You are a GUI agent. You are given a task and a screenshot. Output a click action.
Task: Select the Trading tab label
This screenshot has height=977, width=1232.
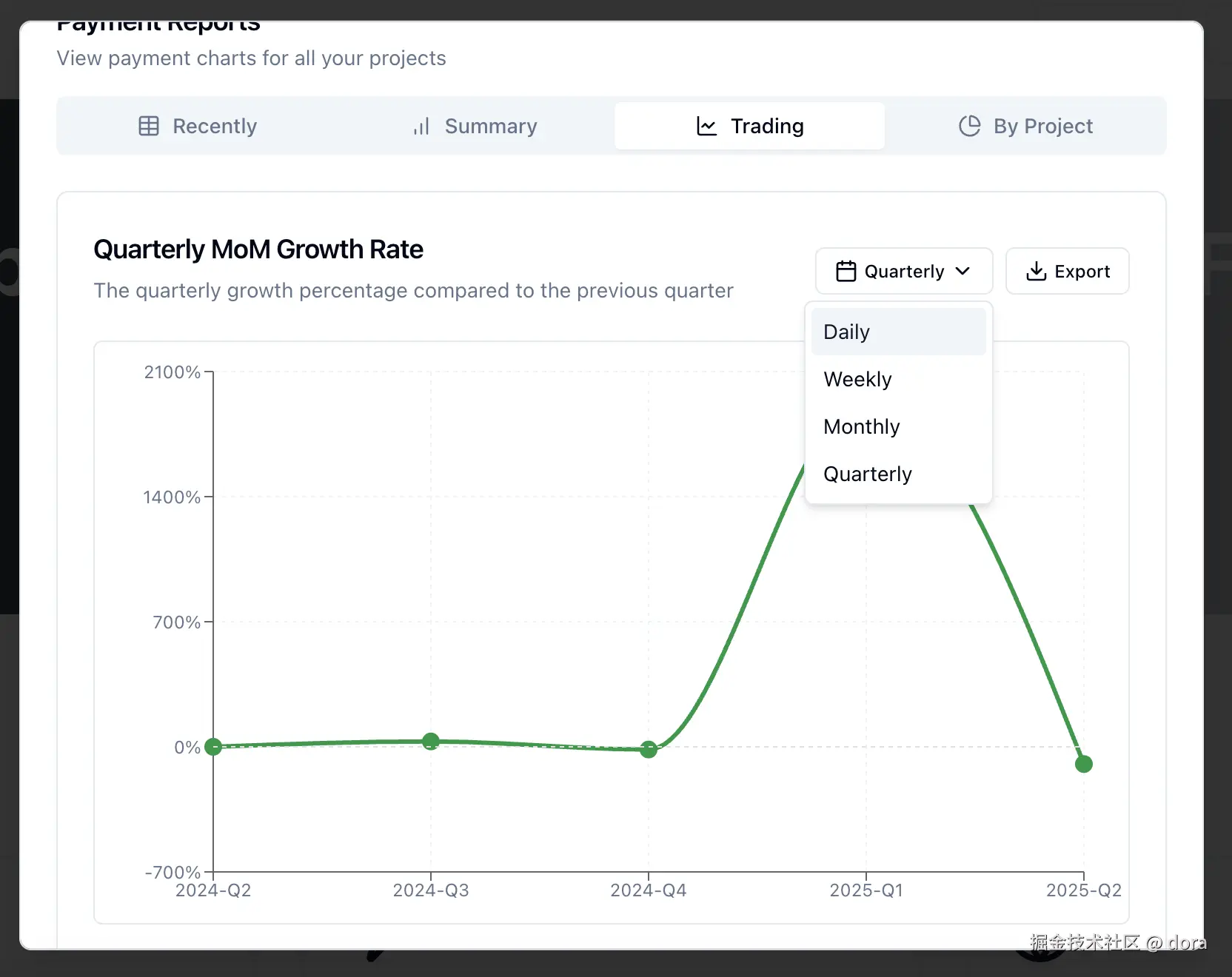766,127
